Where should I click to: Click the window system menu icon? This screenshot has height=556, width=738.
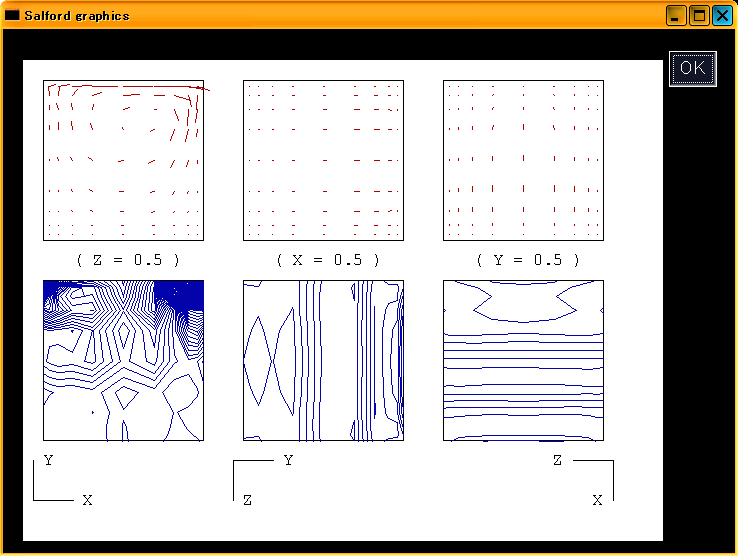click(12, 15)
